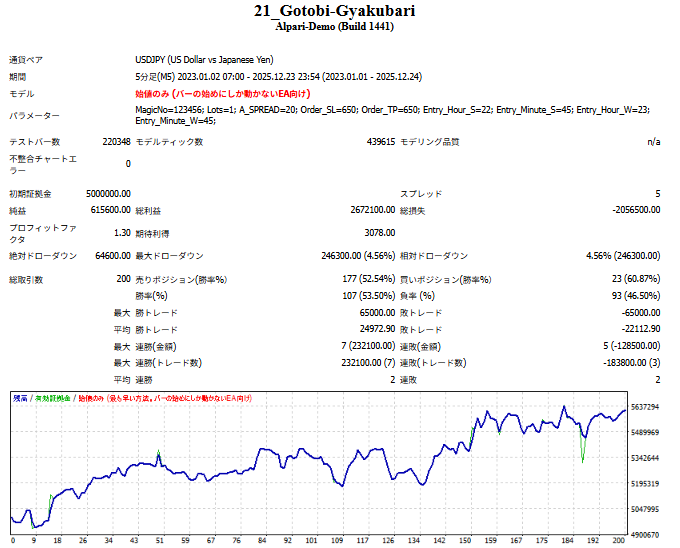Click the 初期証拠金 value 5000000.00
680x548 pixels.
pyautogui.click(x=99, y=193)
